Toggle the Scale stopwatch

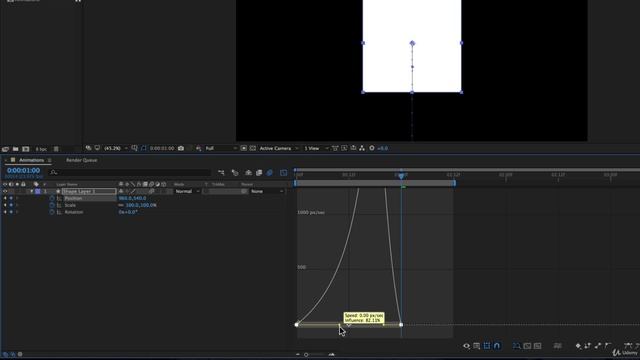[52, 205]
